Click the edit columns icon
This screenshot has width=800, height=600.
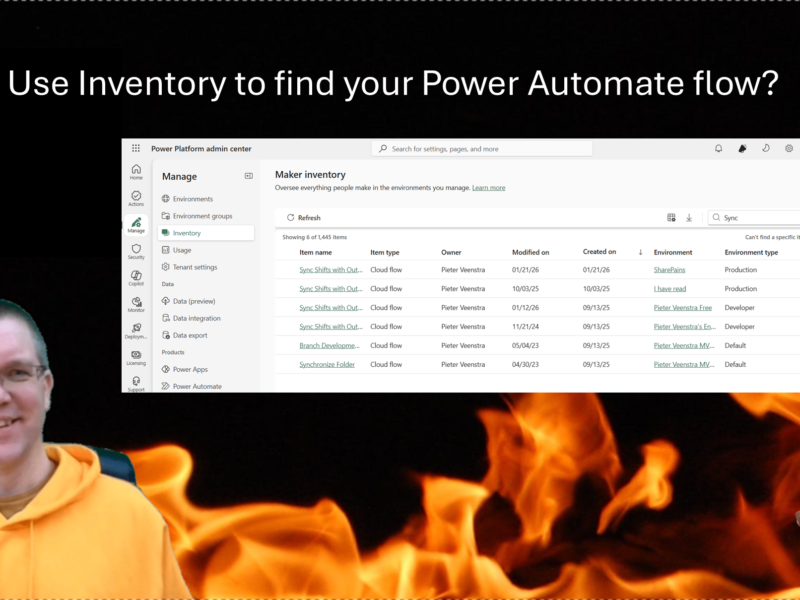point(671,217)
